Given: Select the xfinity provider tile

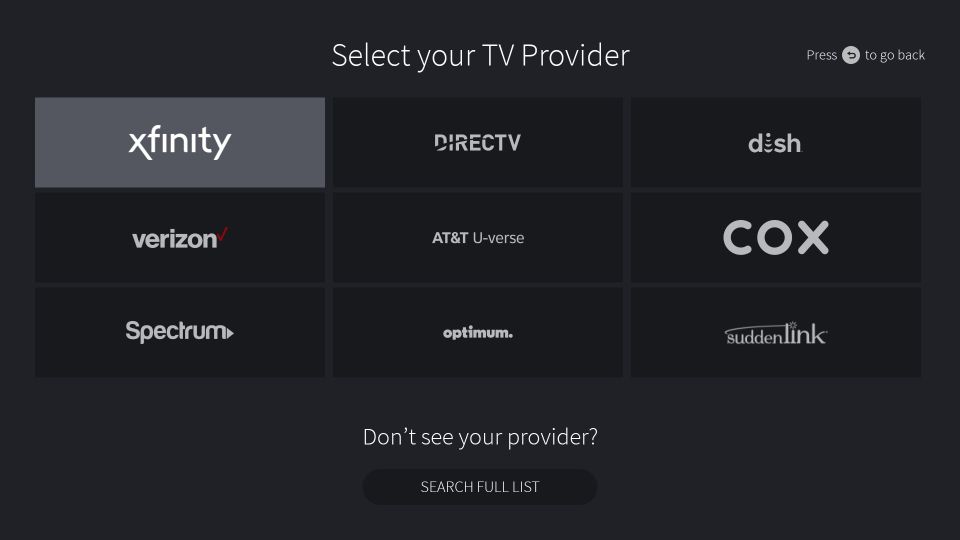Looking at the screenshot, I should 180,142.
